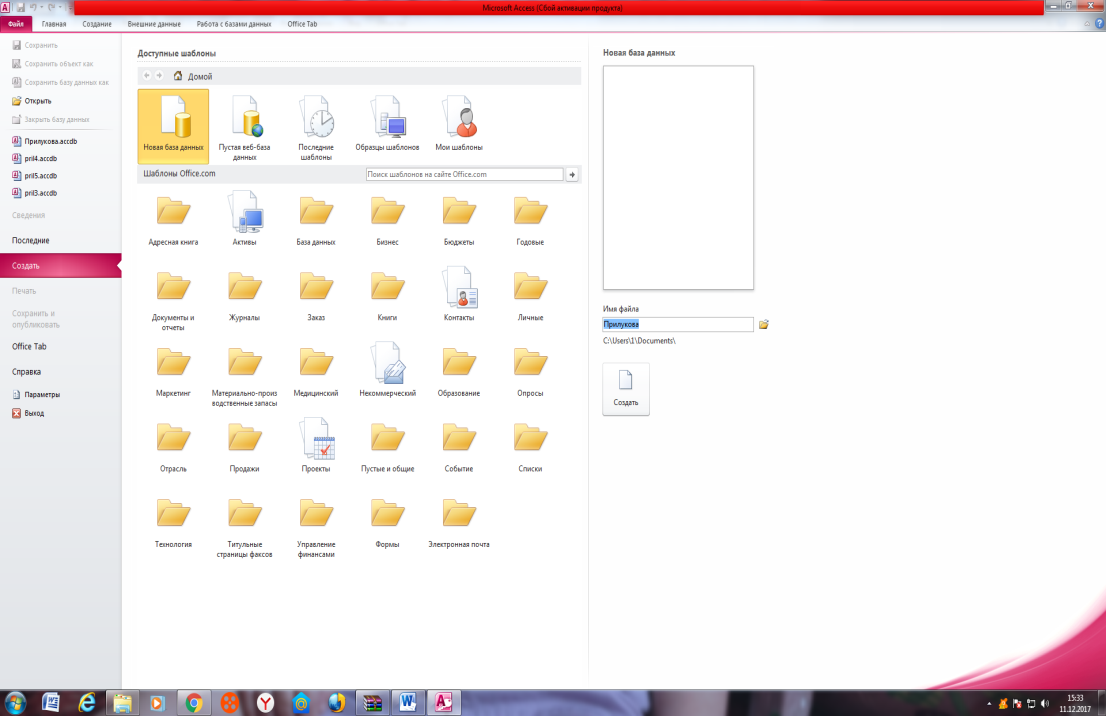Open the Бизнес template folder

click(x=387, y=220)
